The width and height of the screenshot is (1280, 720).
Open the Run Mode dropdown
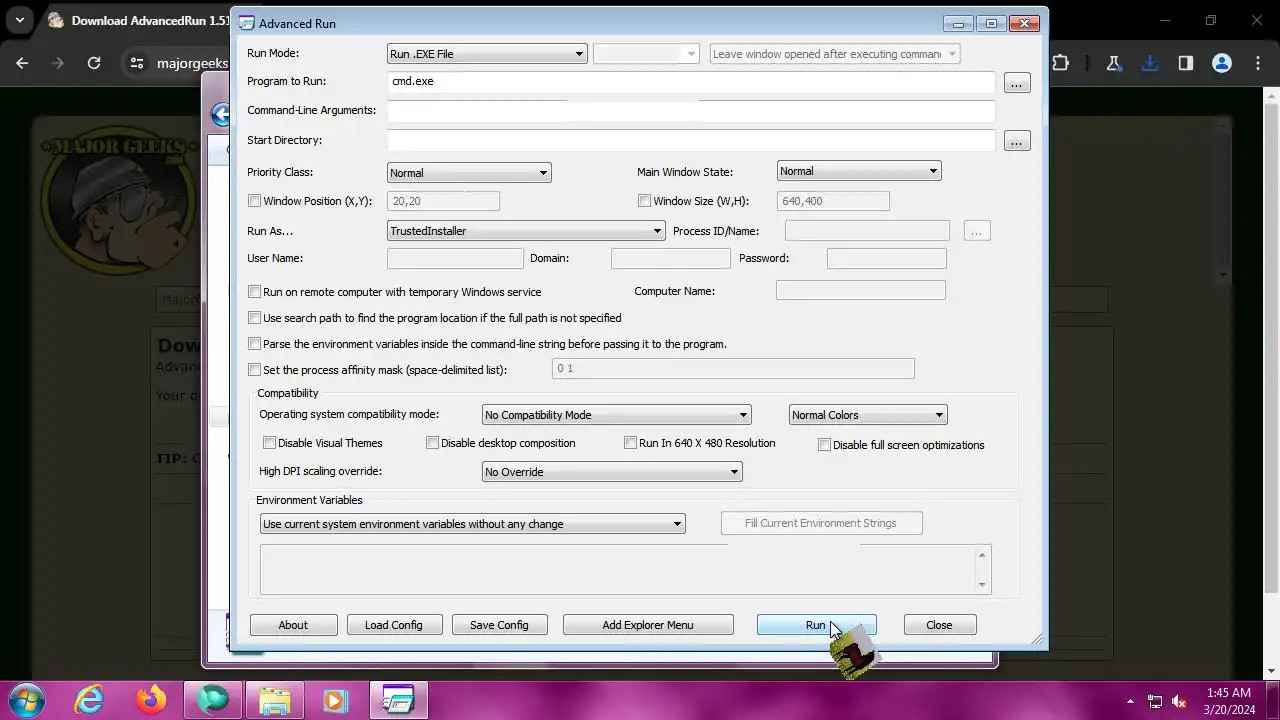click(487, 54)
